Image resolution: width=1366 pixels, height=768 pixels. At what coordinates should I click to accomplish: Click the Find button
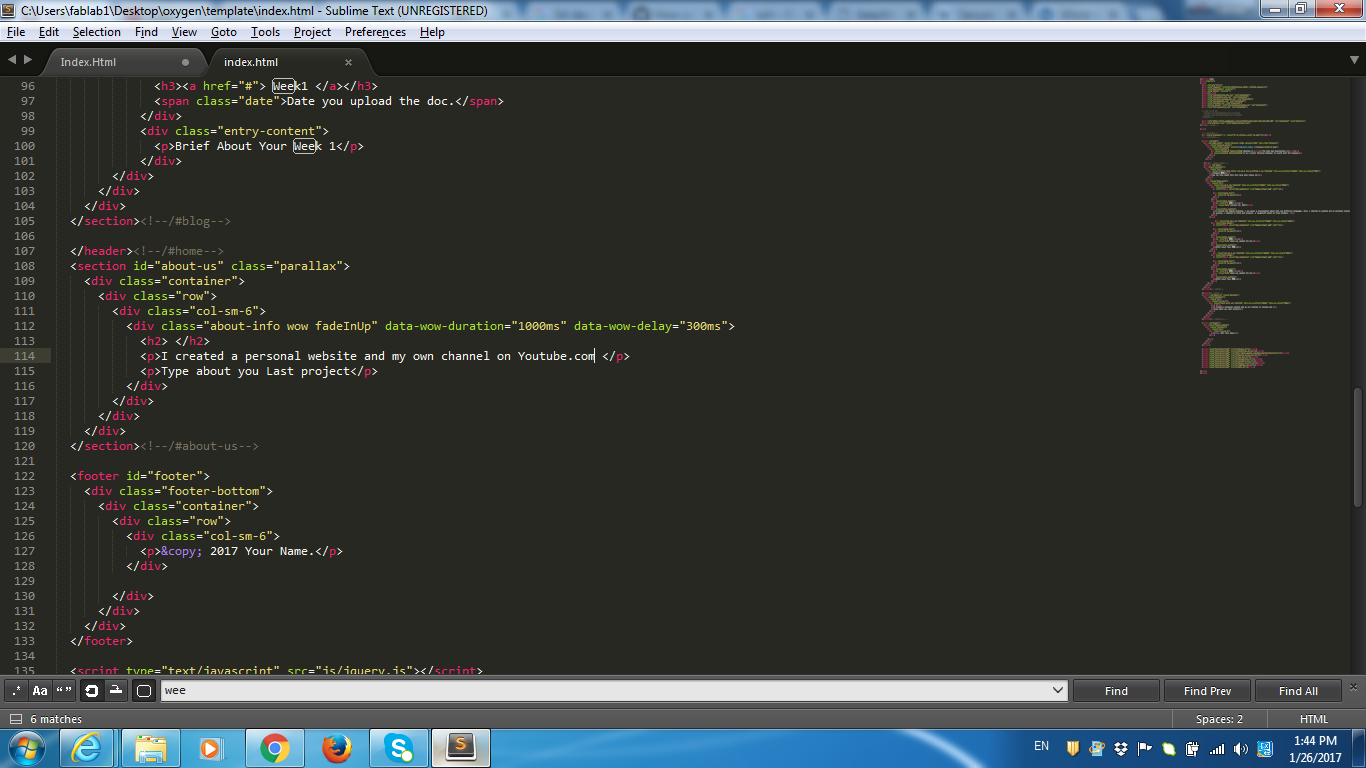pos(1116,691)
